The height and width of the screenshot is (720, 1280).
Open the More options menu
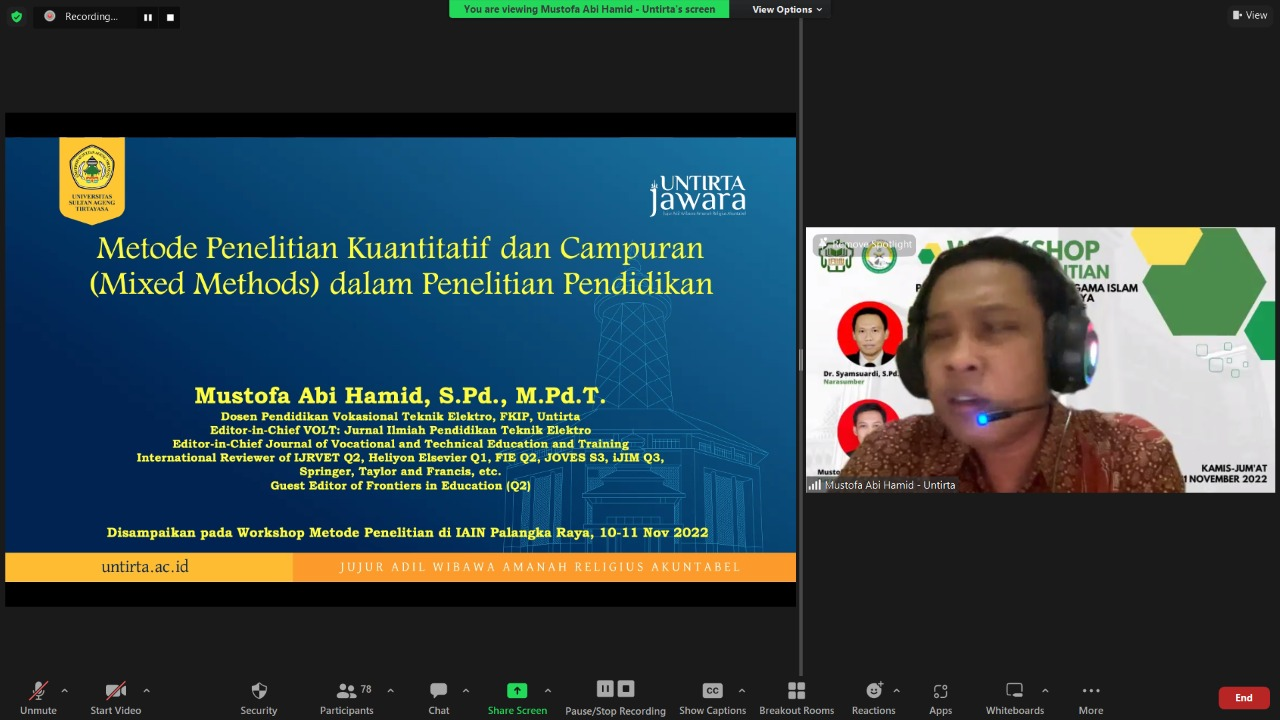1091,698
